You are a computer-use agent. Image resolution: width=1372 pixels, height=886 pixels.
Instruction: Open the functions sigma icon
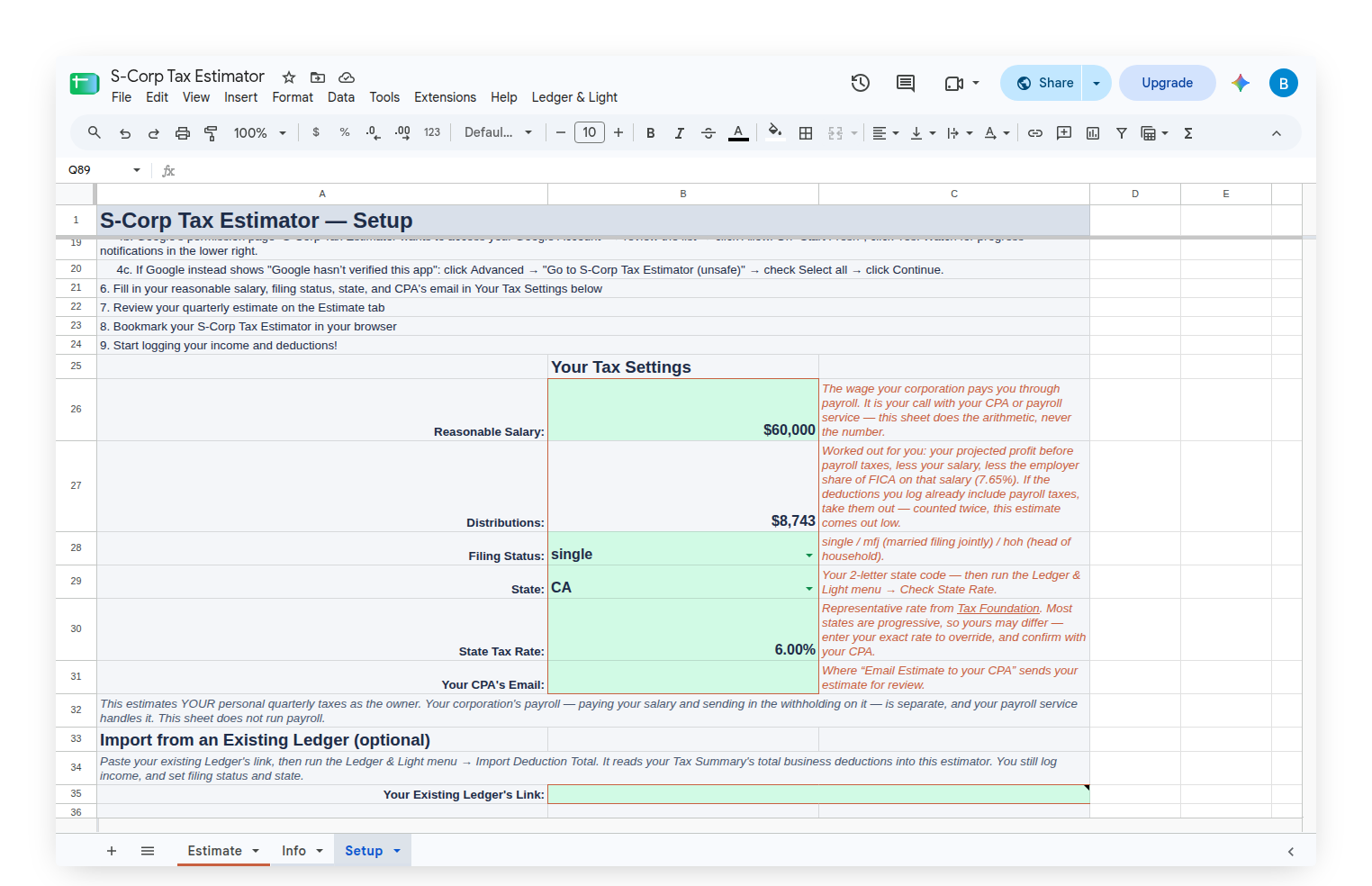pyautogui.click(x=1188, y=133)
